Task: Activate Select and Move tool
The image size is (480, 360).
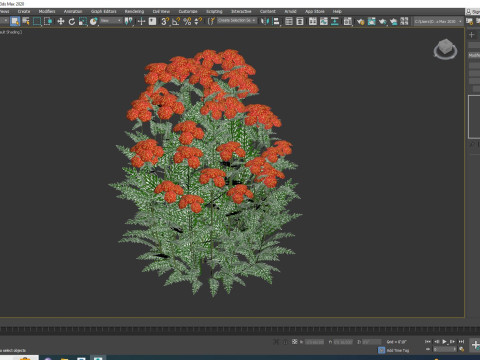Action: pos(61,21)
